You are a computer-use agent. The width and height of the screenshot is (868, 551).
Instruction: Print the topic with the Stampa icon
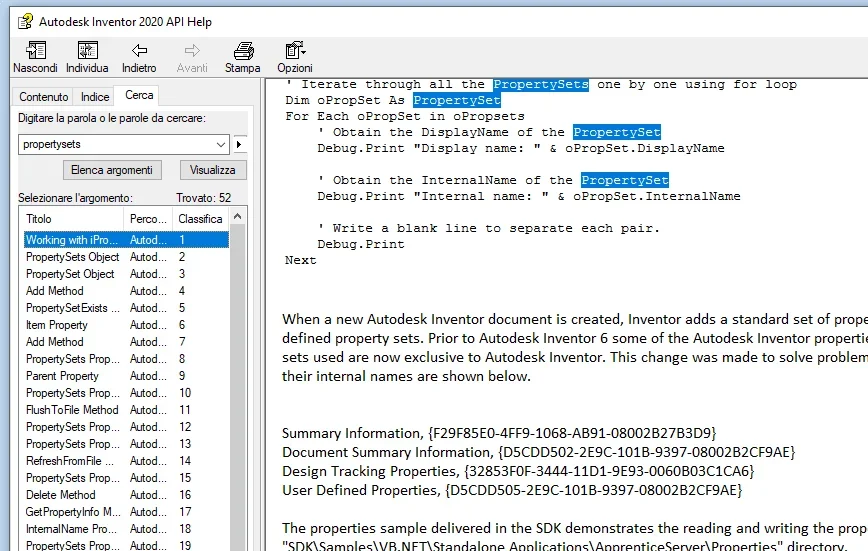[x=243, y=51]
